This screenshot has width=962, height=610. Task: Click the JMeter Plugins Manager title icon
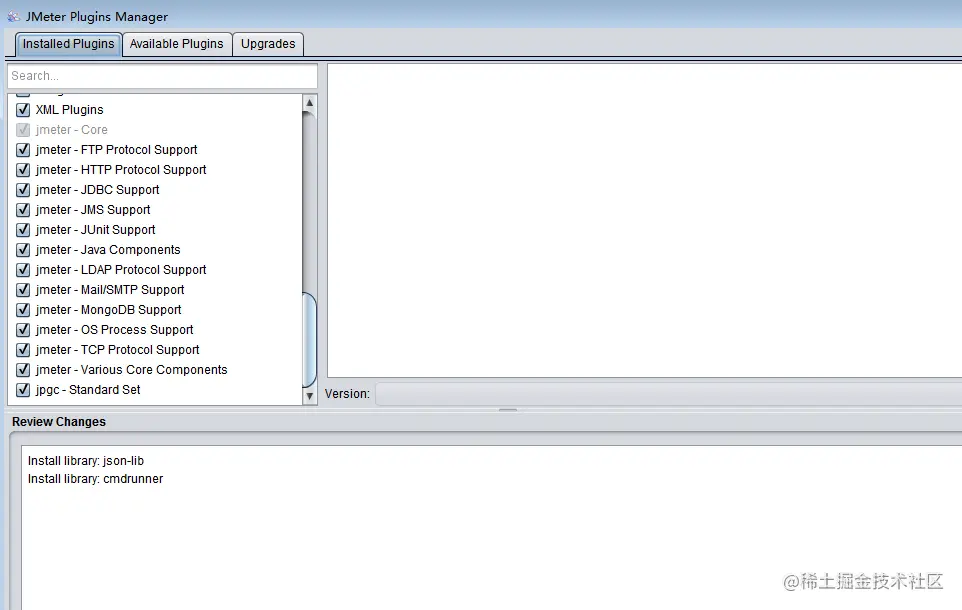[x=13, y=17]
